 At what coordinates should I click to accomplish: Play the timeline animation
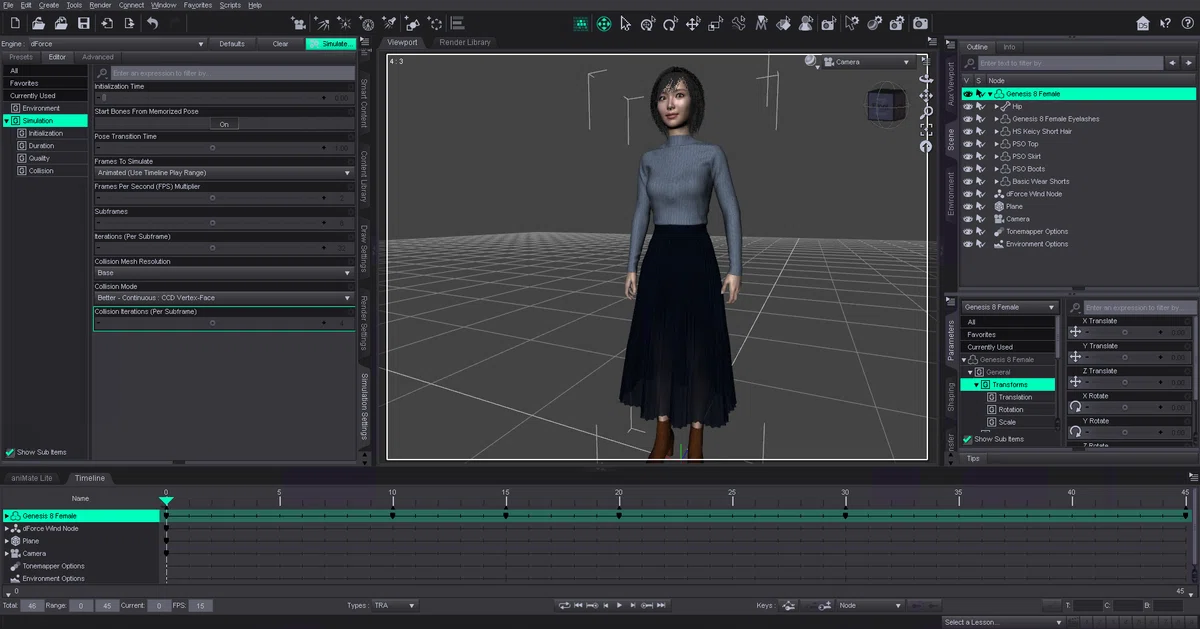[x=619, y=605]
